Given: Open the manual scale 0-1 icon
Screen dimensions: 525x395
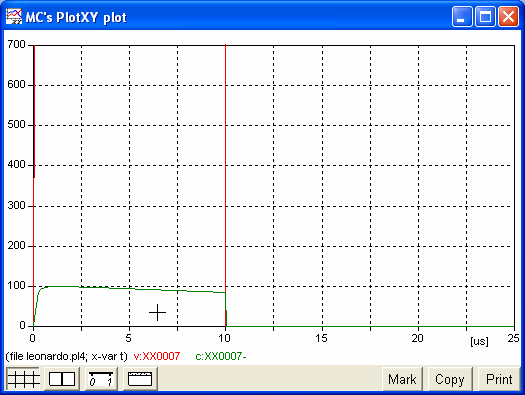Looking at the screenshot, I should coord(101,379).
